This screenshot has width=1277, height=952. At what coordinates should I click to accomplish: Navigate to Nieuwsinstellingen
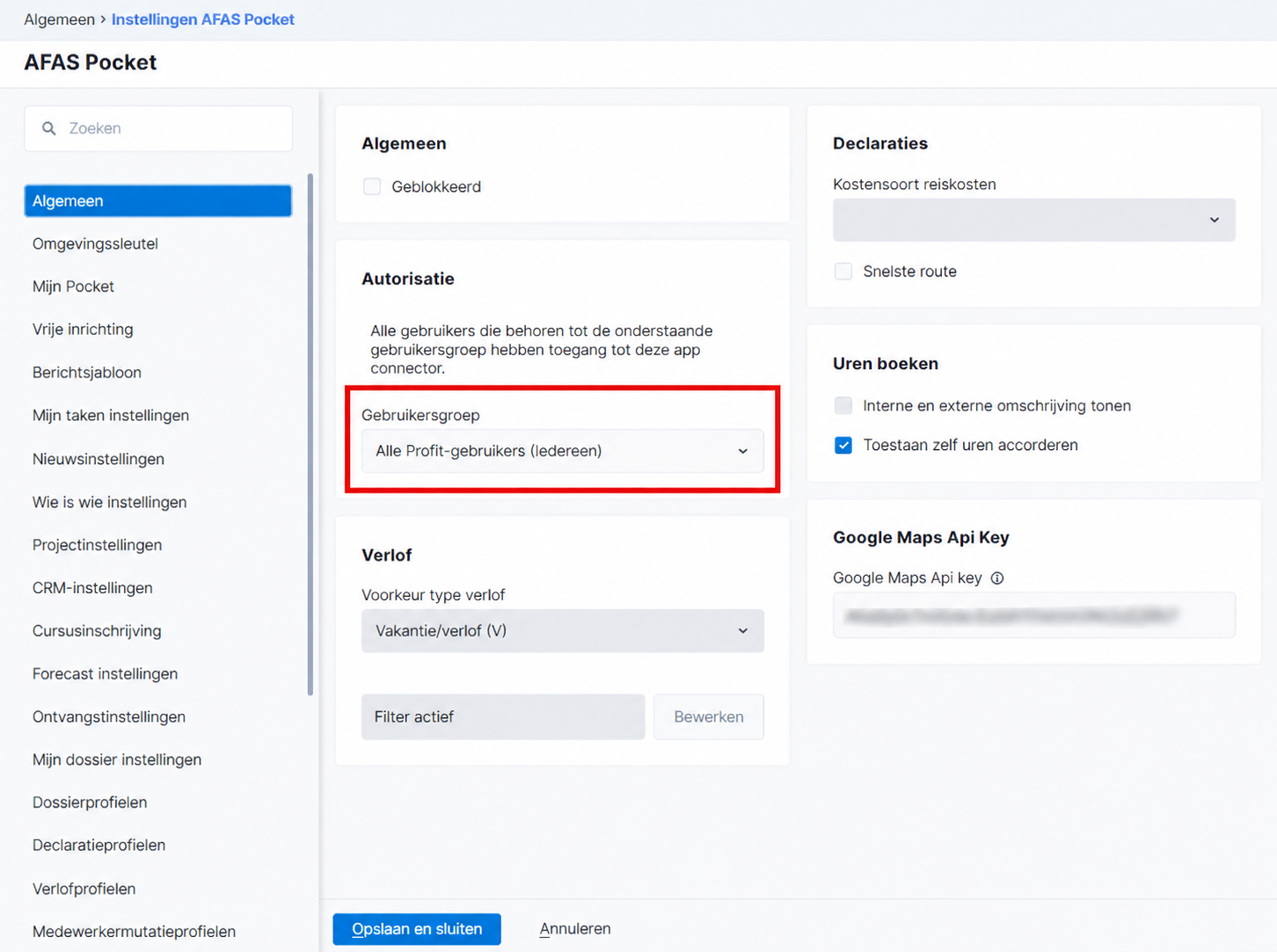99,459
